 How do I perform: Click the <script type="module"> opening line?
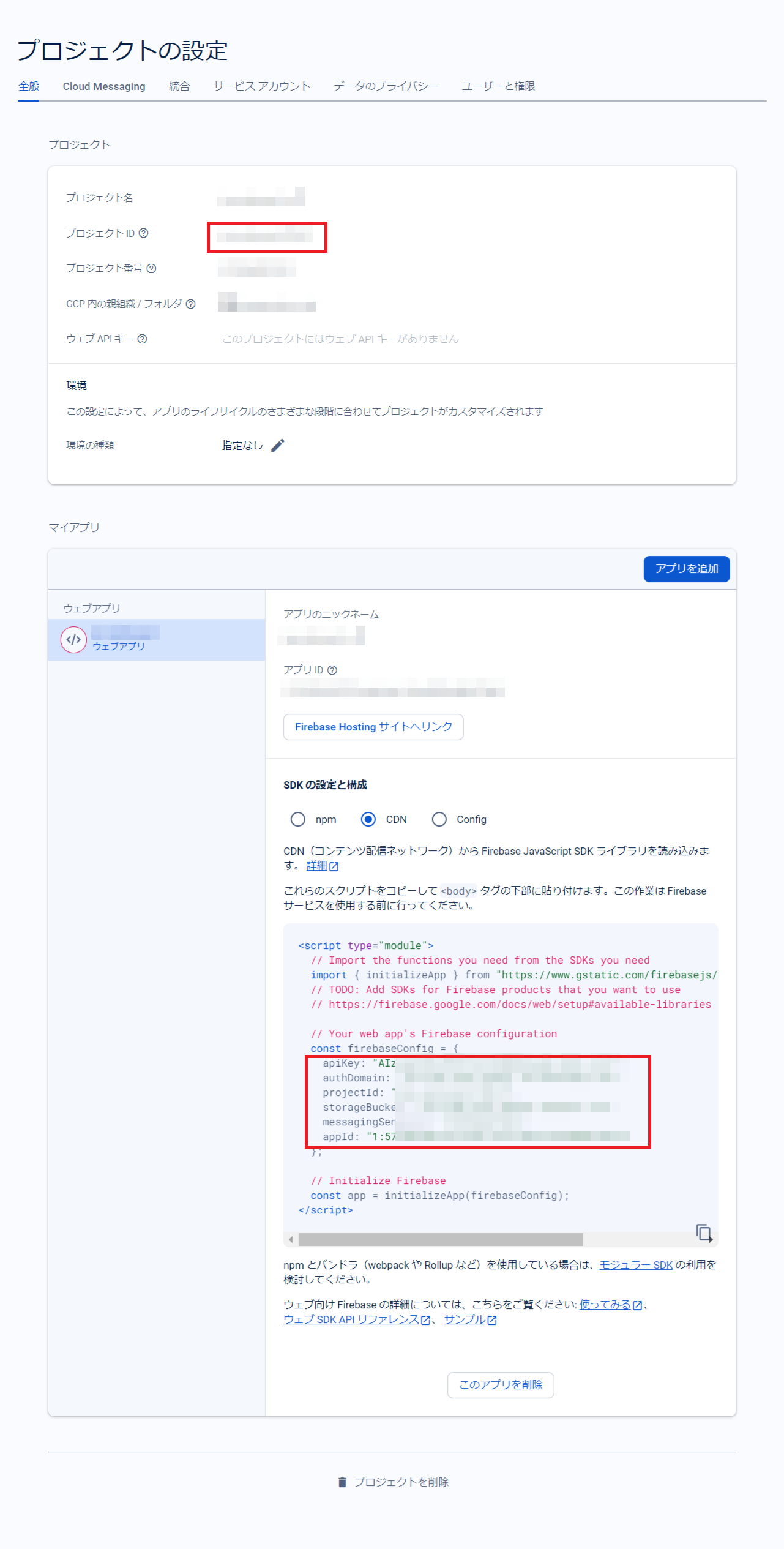366,945
